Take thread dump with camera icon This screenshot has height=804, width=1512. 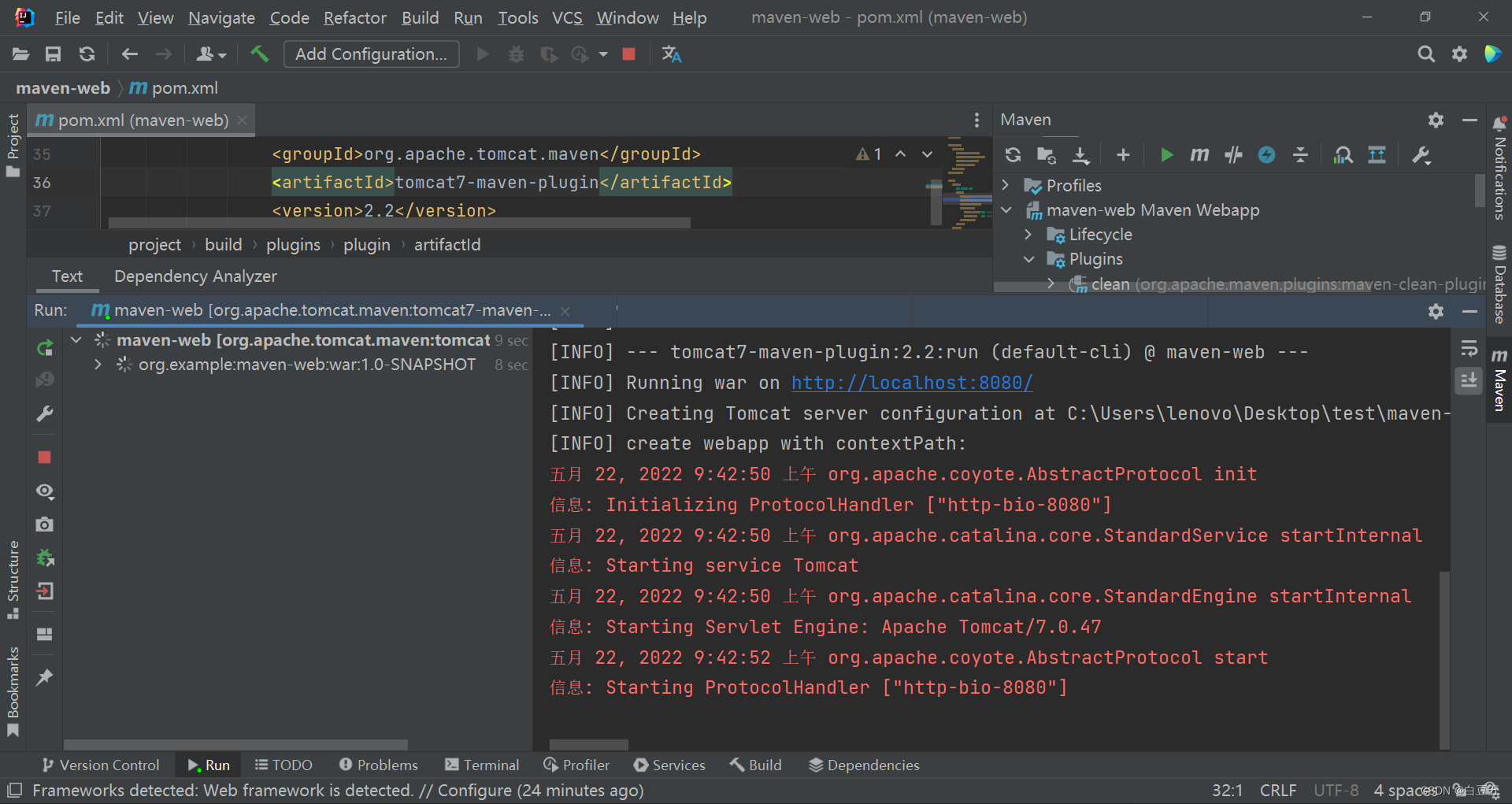pyautogui.click(x=45, y=524)
